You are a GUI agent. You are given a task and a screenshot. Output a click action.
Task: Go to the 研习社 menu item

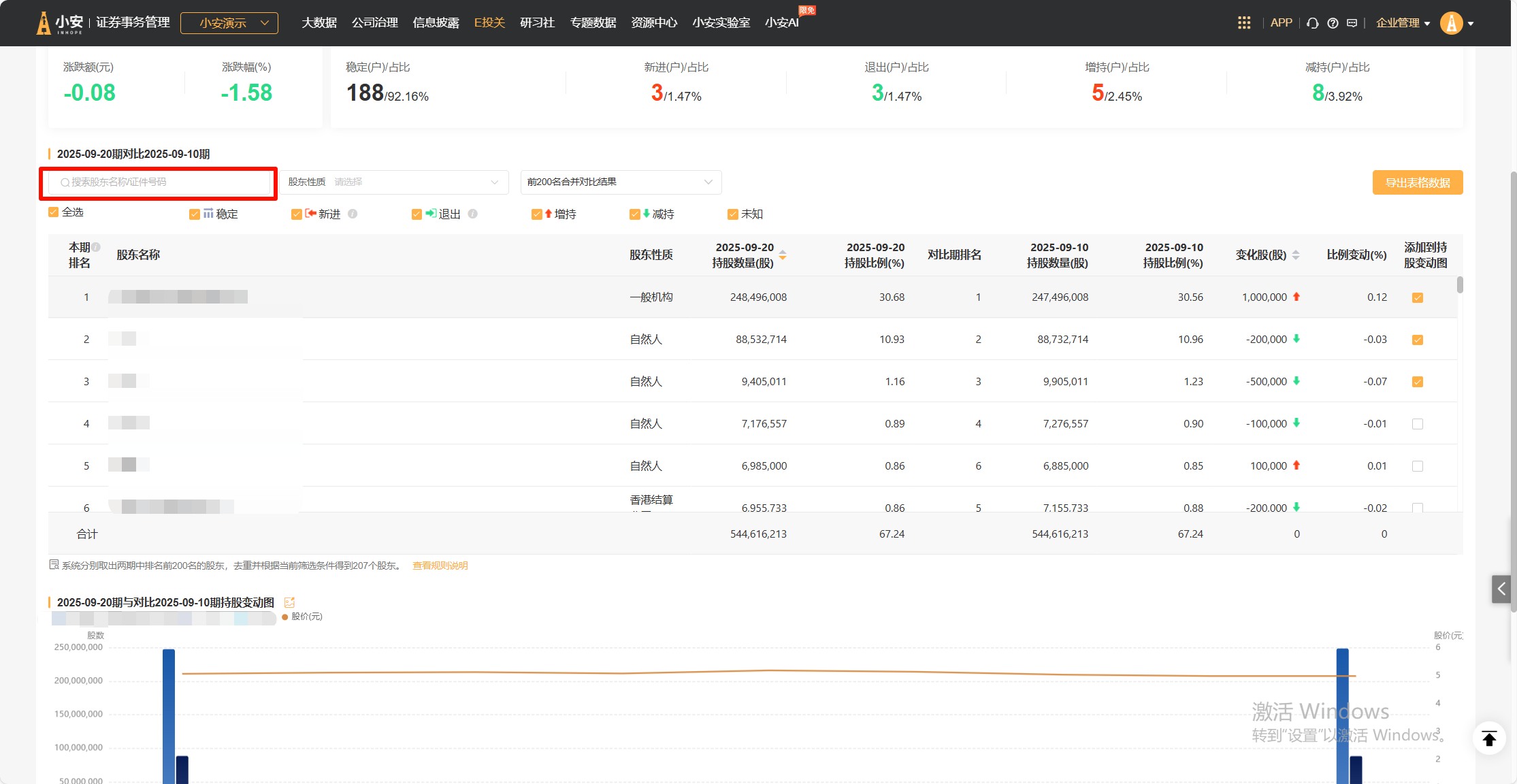pyautogui.click(x=537, y=23)
